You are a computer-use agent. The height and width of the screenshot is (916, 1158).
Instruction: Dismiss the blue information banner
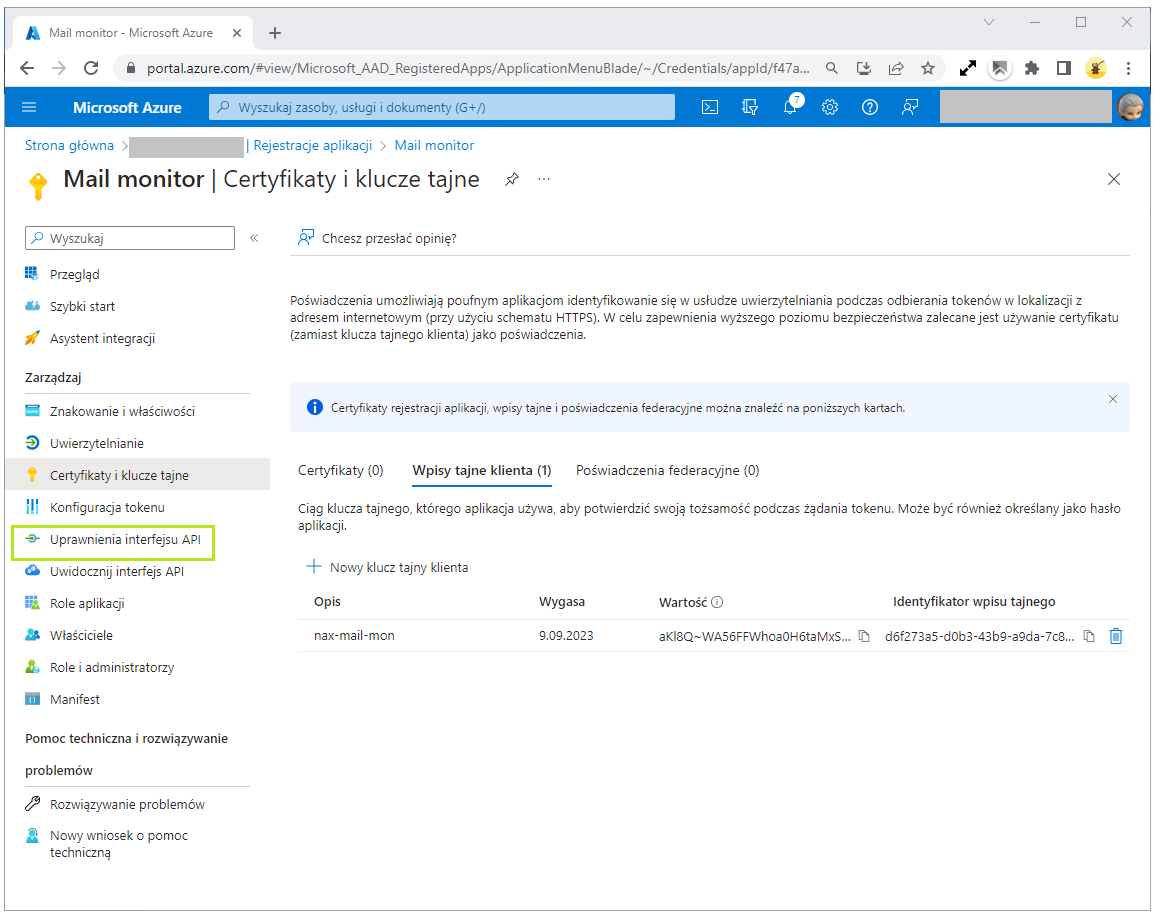point(1112,399)
